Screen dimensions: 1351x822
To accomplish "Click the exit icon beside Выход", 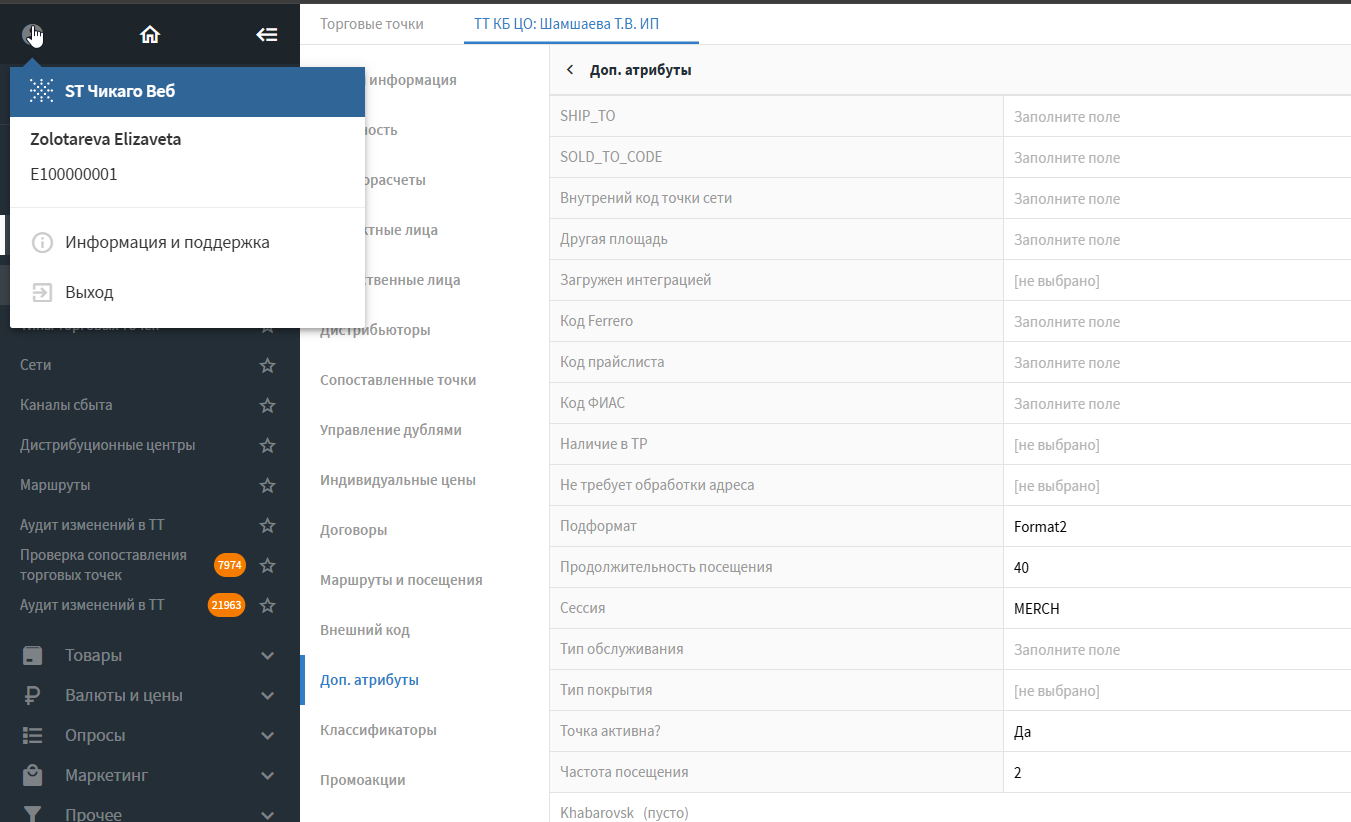I will point(42,293).
